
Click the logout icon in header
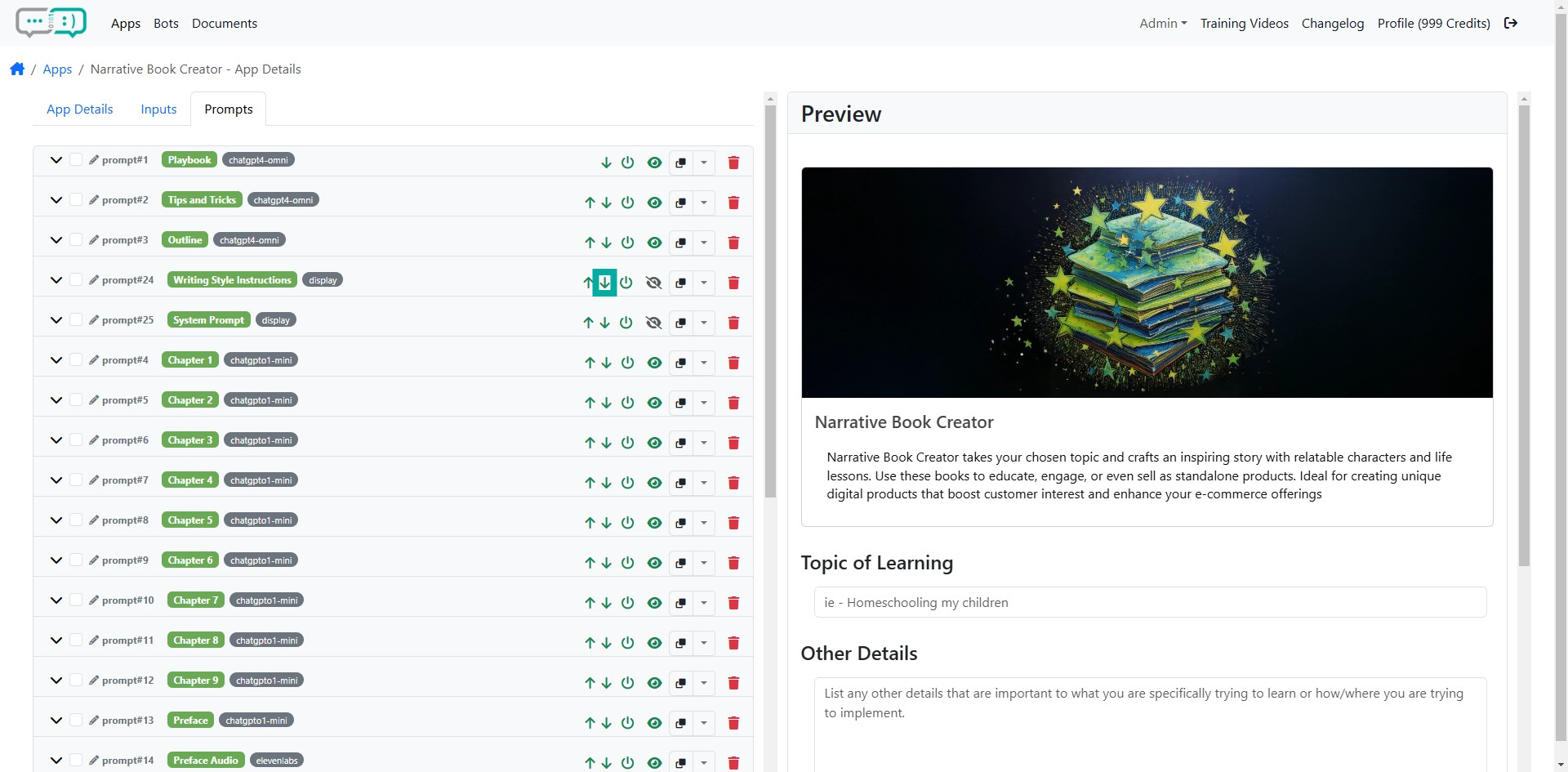(x=1511, y=24)
